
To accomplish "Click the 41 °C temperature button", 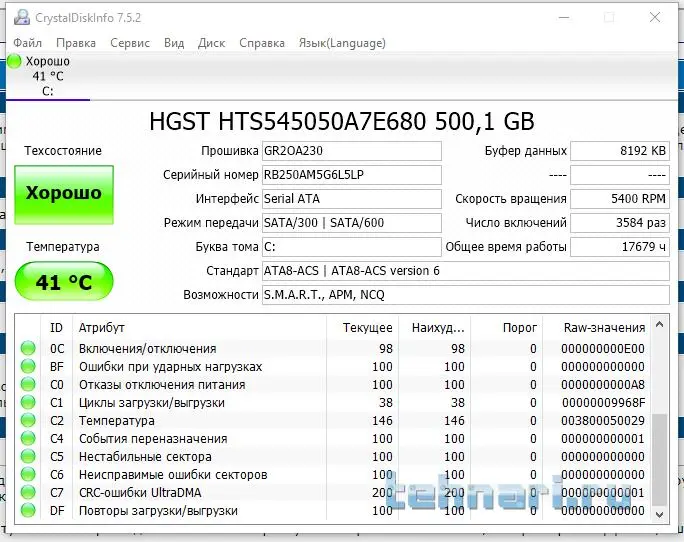I will click(64, 281).
